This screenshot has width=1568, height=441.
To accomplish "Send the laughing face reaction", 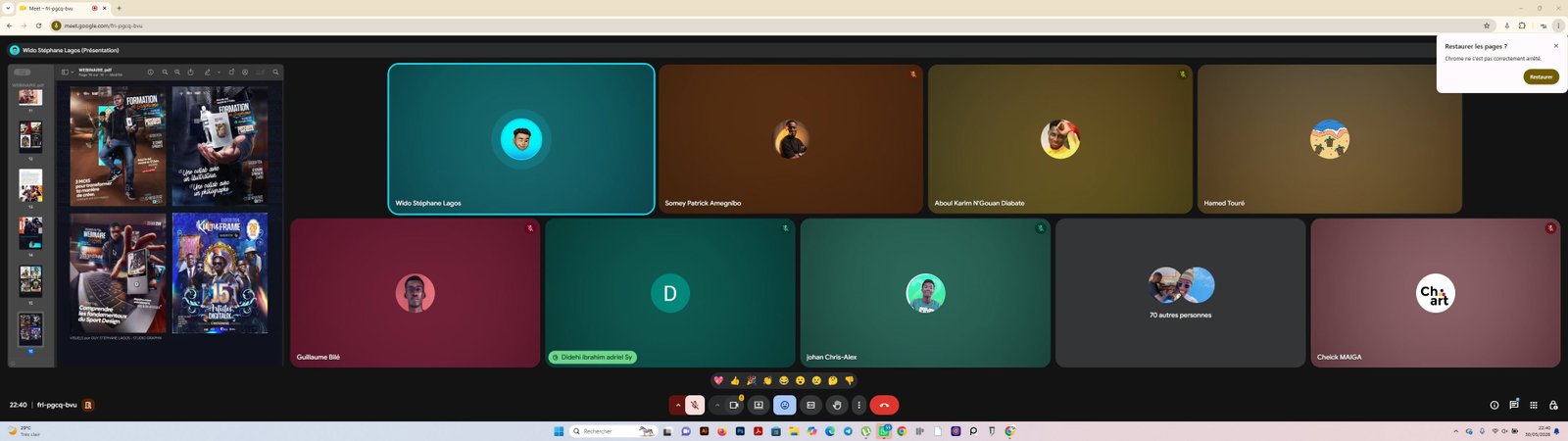I will (784, 380).
